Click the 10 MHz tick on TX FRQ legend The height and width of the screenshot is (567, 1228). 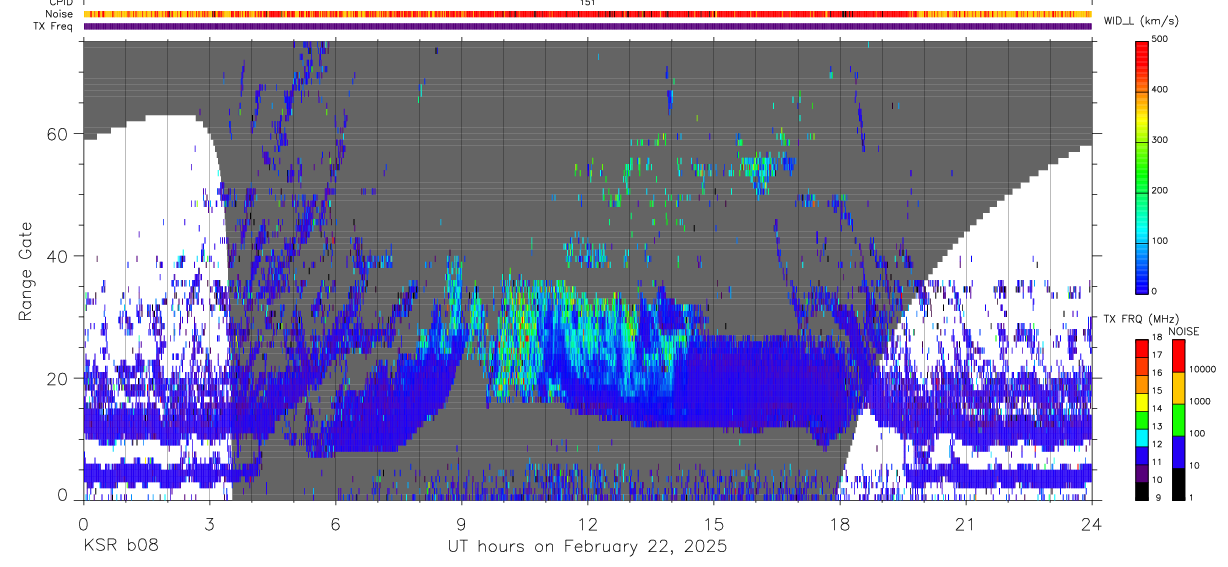[1157, 480]
